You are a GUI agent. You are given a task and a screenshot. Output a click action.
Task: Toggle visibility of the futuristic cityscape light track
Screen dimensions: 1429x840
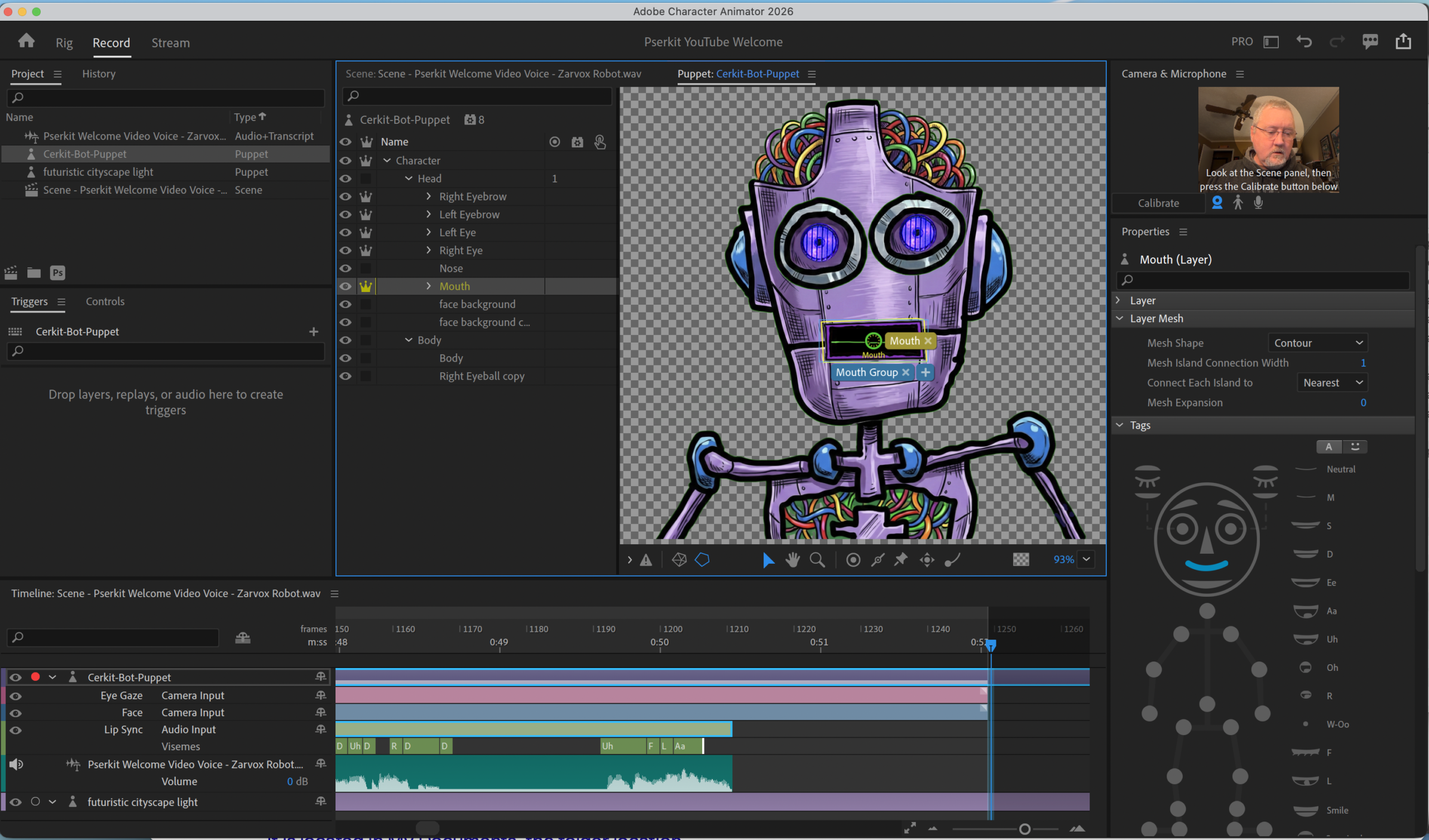15,801
